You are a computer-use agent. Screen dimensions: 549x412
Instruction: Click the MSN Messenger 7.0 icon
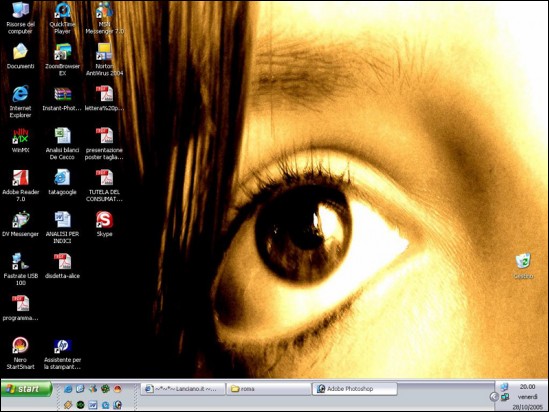(104, 18)
